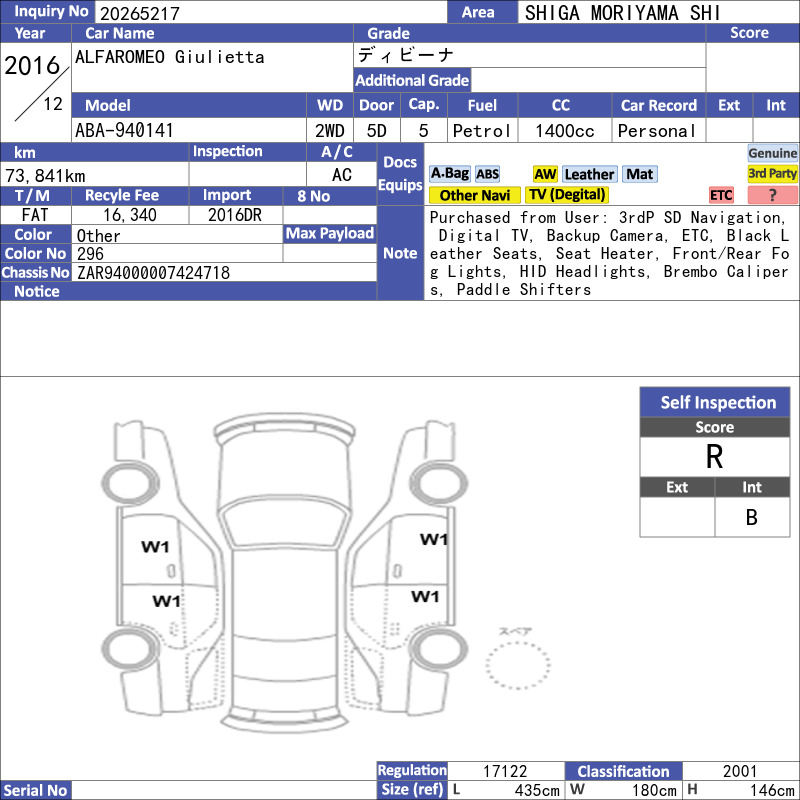Click the FAT transmission value
The width and height of the screenshot is (800, 800).
[x=35, y=215]
